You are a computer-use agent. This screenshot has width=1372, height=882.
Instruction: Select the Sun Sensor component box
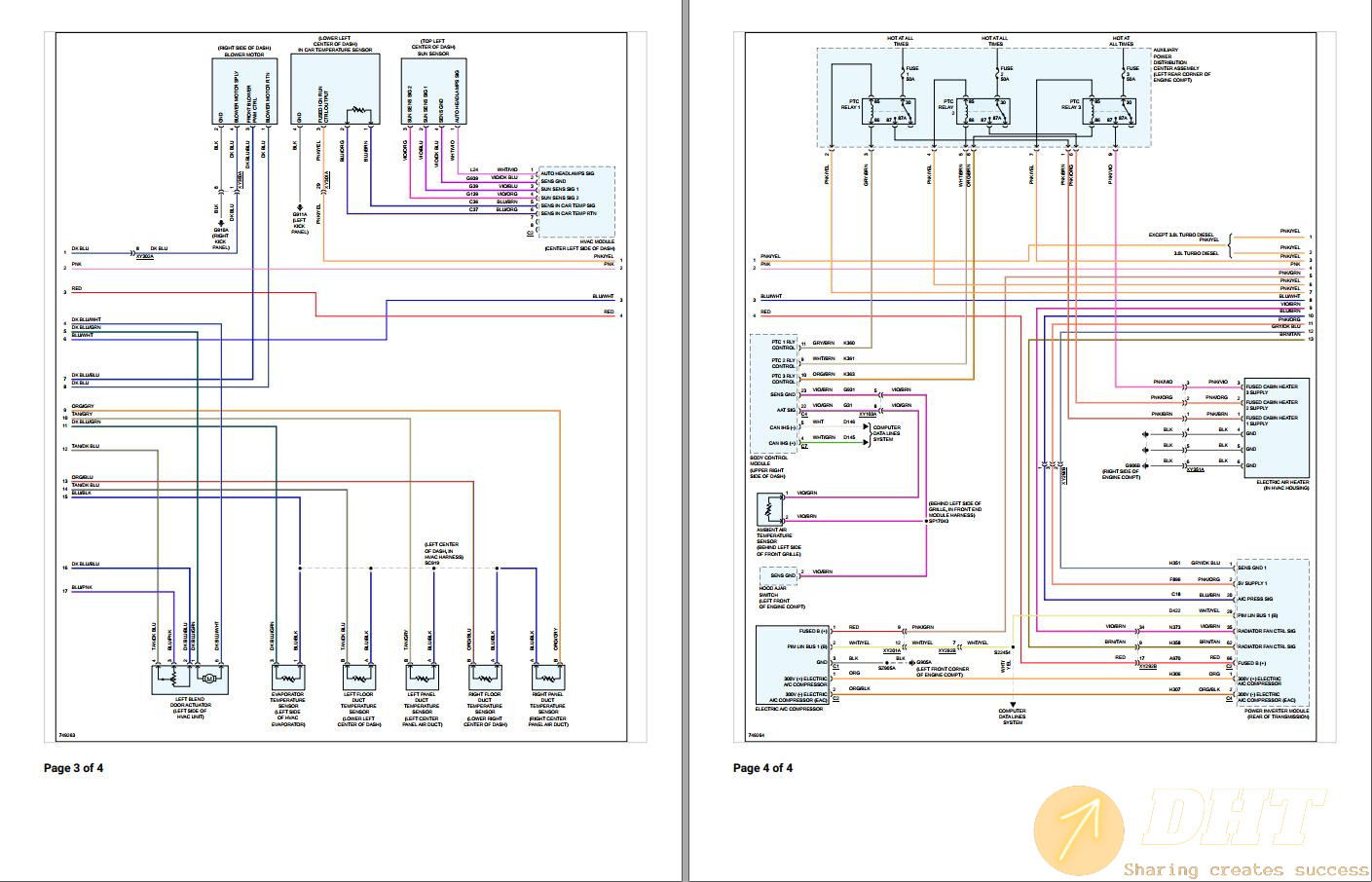coord(433,92)
